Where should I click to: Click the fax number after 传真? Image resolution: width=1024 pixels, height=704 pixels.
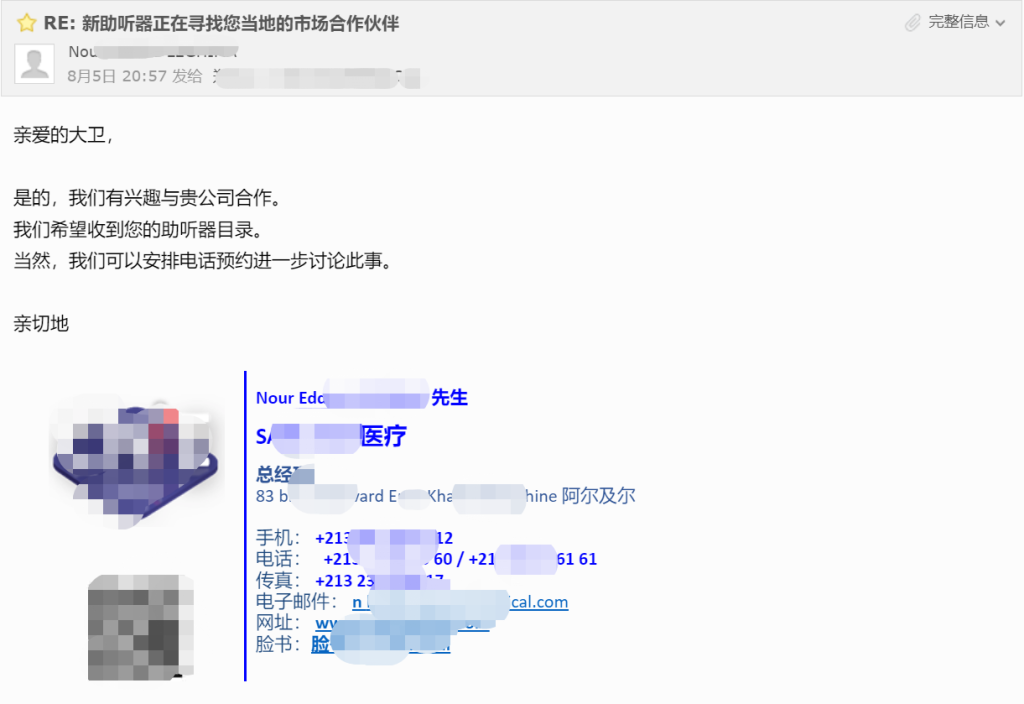[379, 581]
